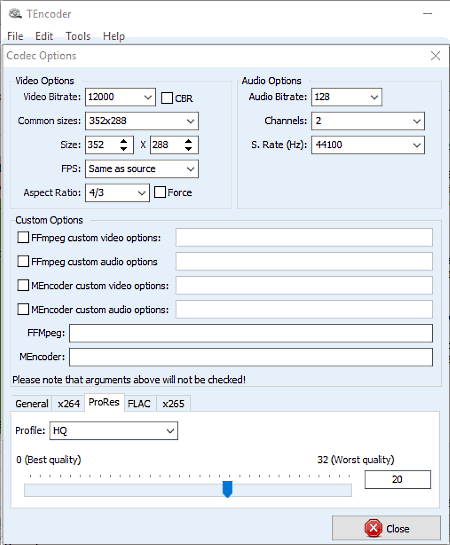Expand the Channels dropdown

[x=417, y=121]
